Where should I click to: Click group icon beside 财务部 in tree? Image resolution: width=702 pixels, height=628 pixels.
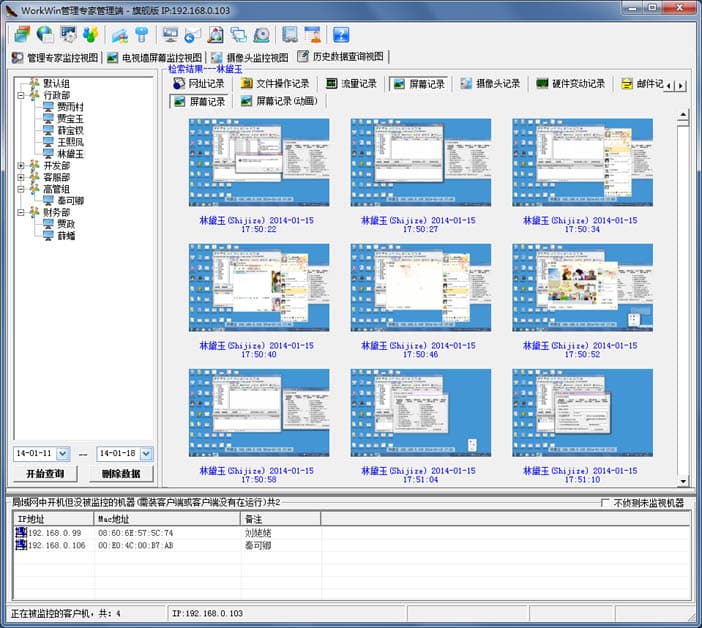[x=34, y=212]
